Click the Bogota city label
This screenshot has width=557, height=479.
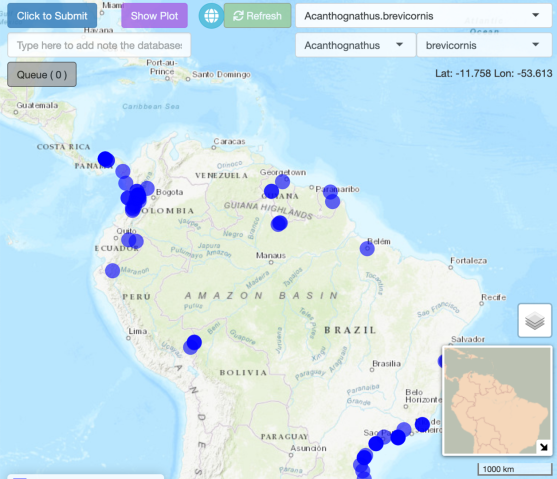tap(169, 192)
